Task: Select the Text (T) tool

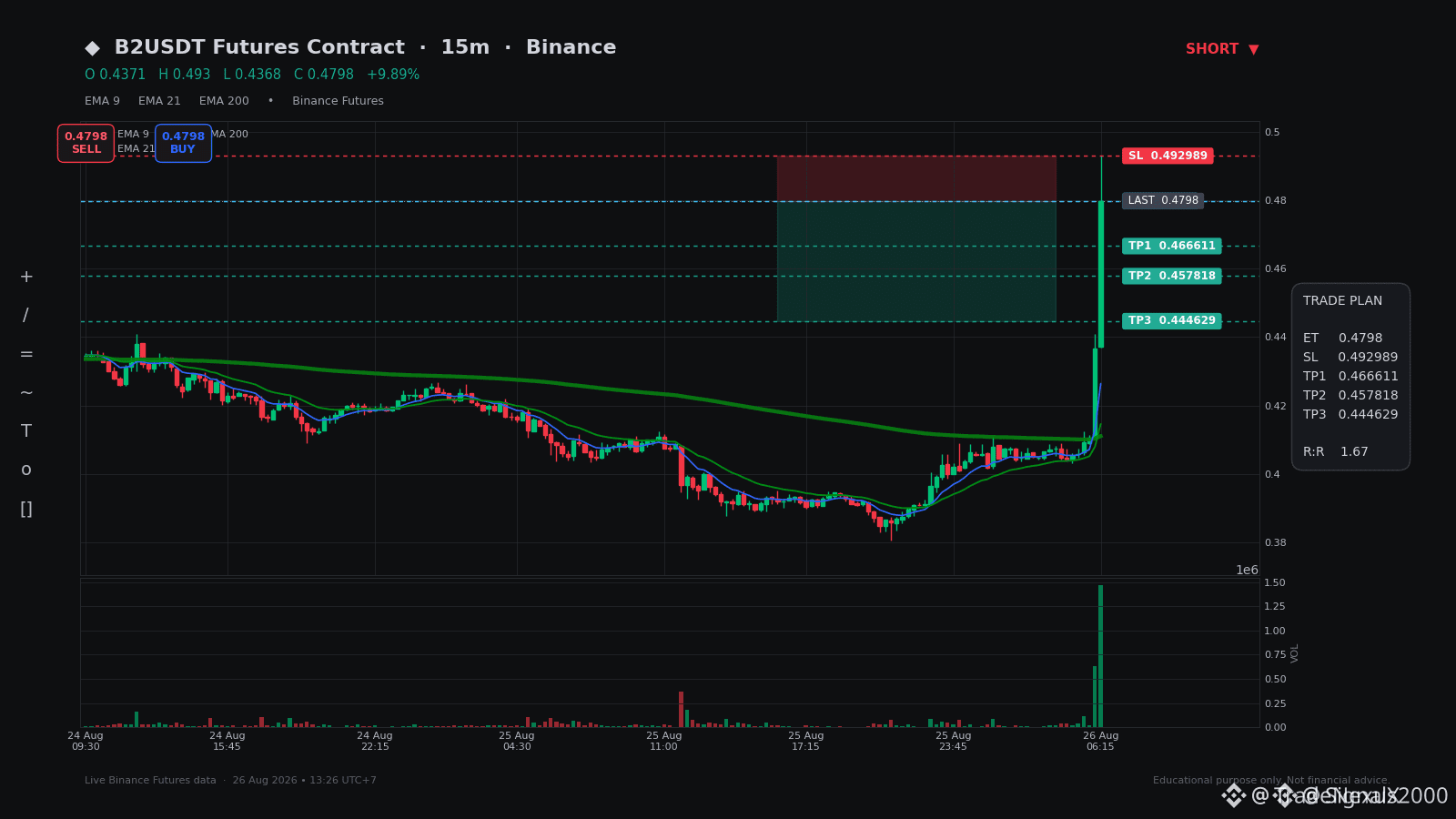Action: (26, 431)
